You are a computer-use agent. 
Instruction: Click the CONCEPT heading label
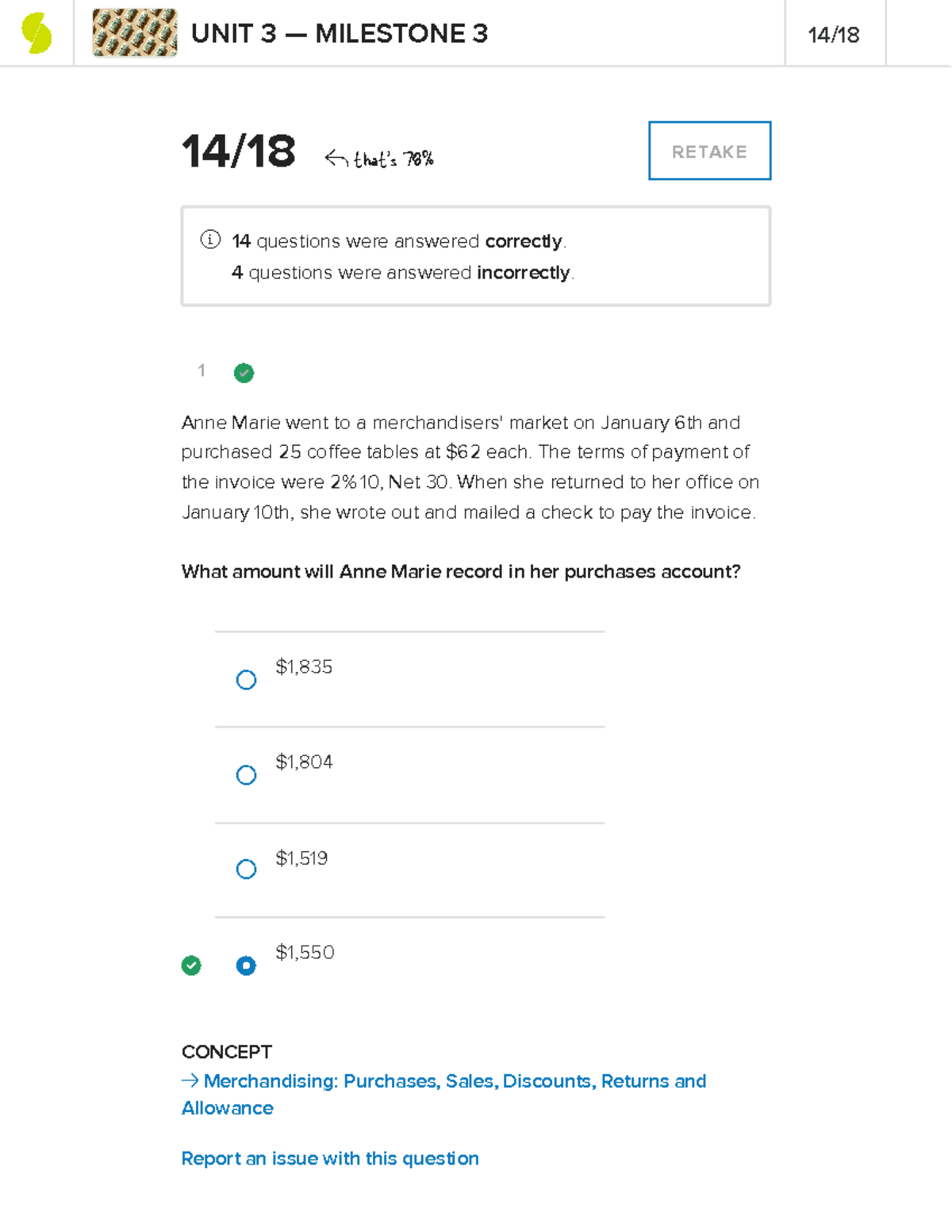click(x=227, y=1052)
